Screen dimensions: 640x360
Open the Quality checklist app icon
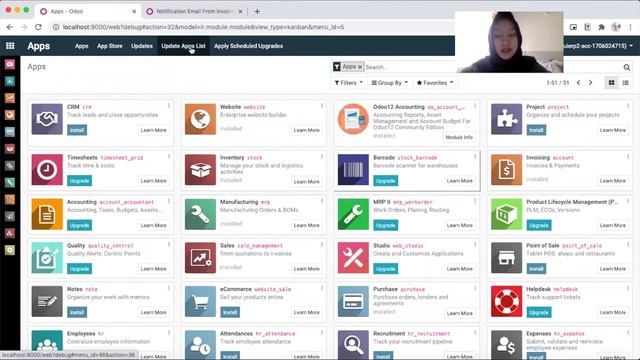point(47,258)
